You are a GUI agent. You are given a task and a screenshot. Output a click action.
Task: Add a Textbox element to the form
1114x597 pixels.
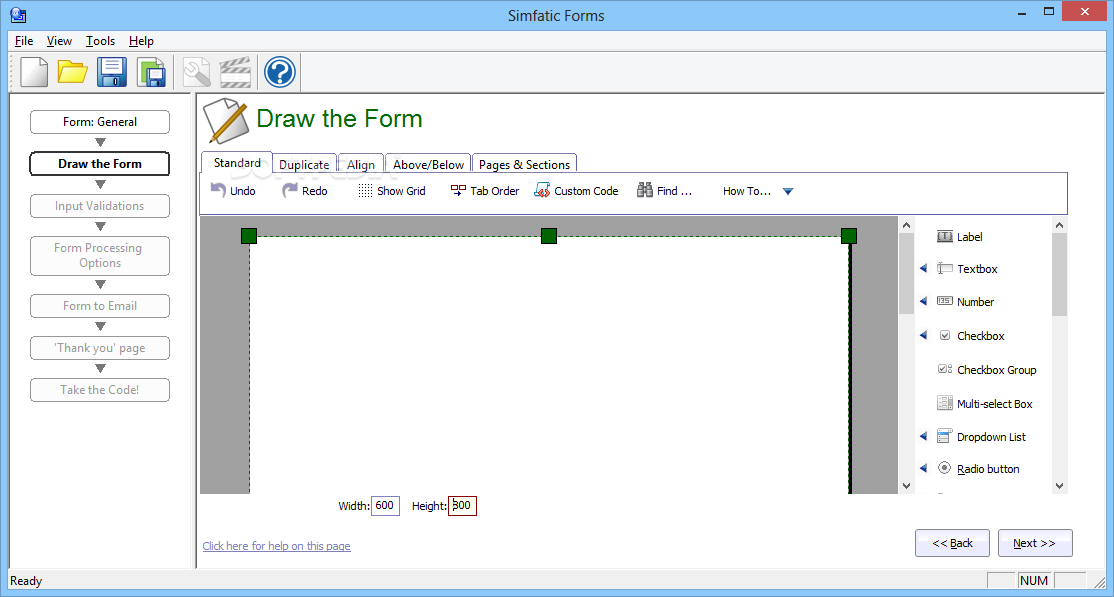(x=967, y=269)
